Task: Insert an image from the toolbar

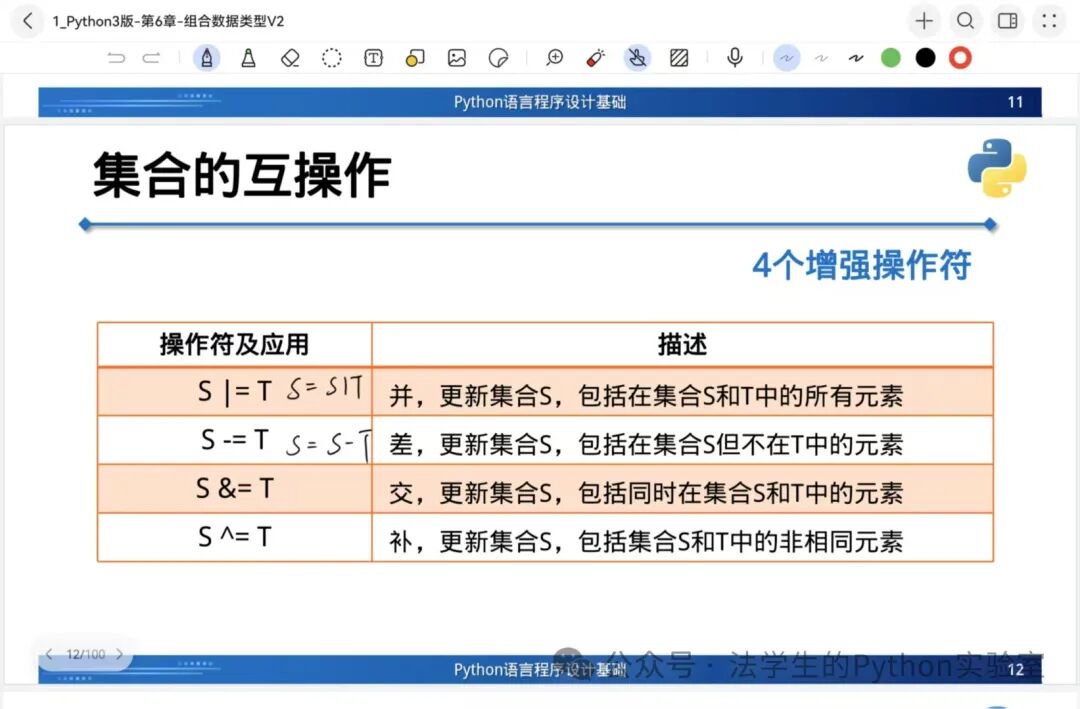Action: tap(457, 58)
